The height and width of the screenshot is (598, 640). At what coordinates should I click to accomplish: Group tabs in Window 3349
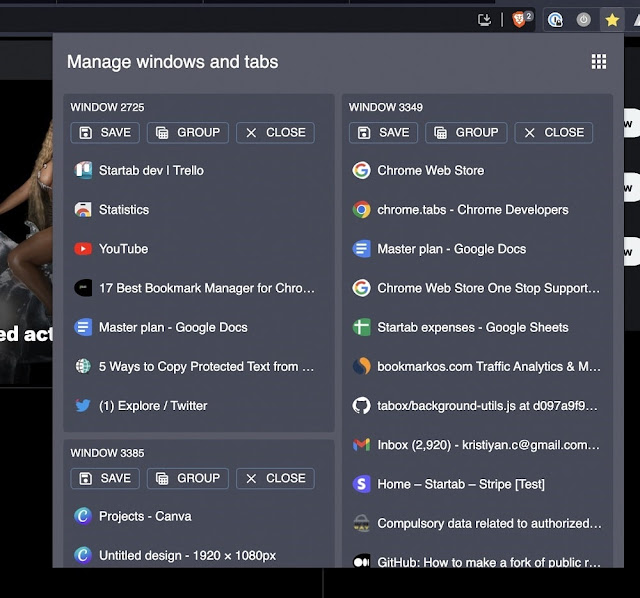[466, 133]
